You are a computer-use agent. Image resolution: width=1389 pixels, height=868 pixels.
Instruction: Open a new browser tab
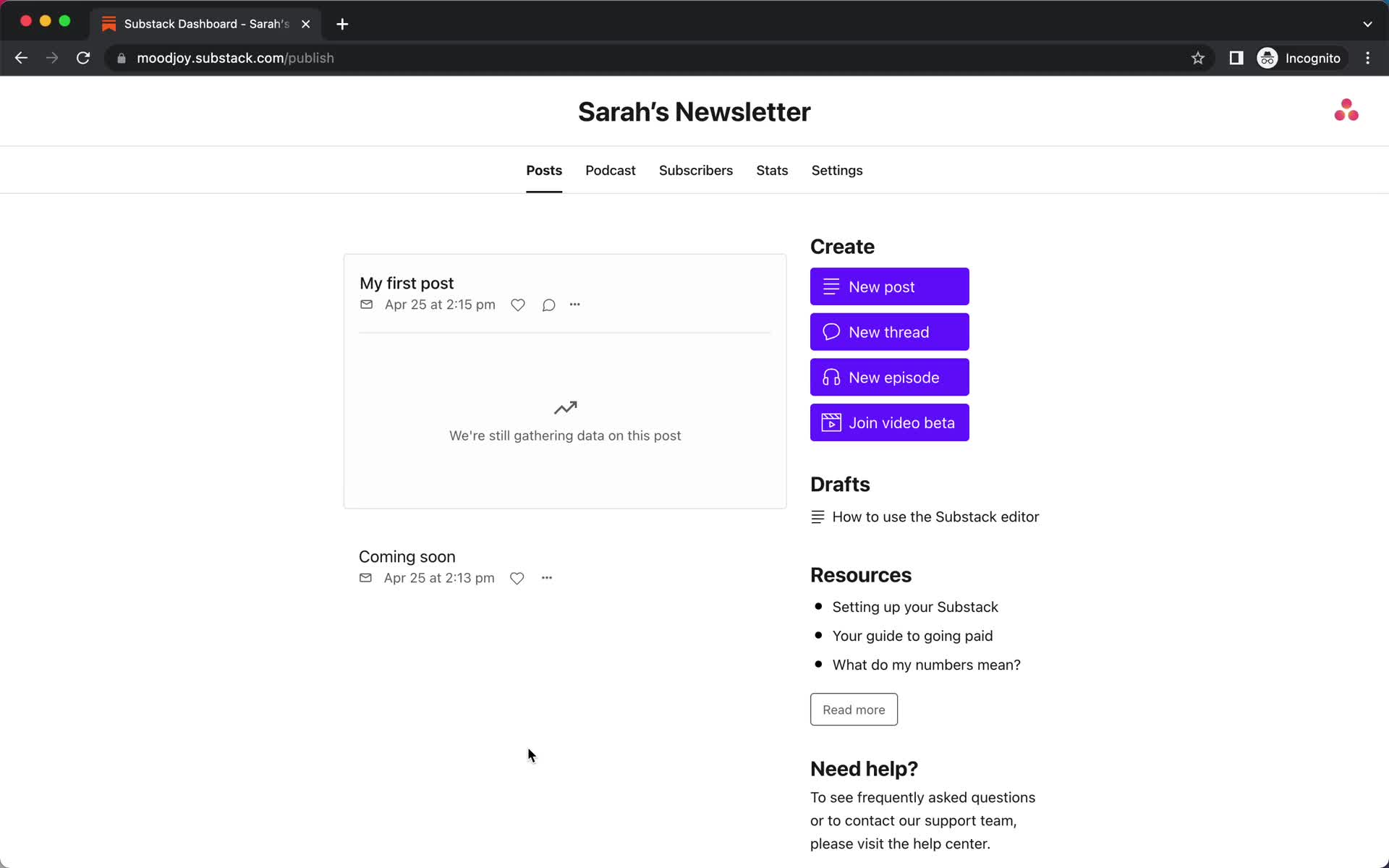tap(342, 24)
